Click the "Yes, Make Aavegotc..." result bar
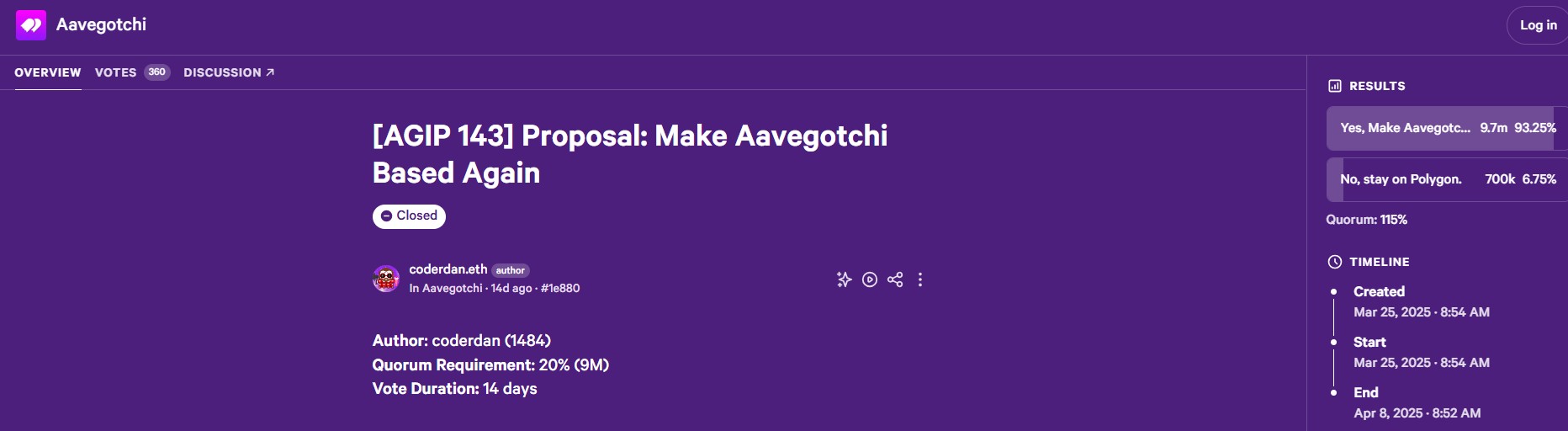The width and height of the screenshot is (1568, 431). [1446, 128]
